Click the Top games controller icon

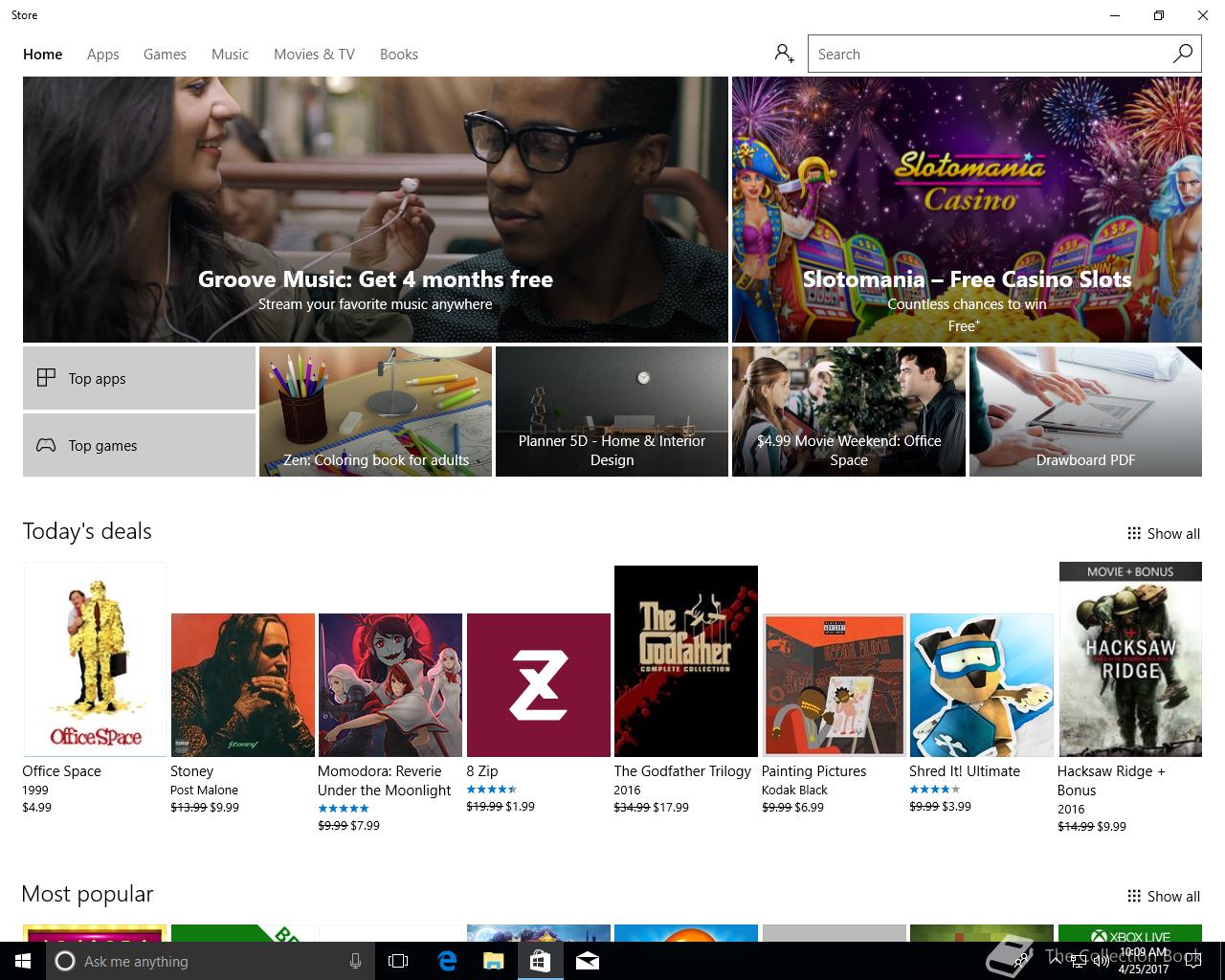46,445
